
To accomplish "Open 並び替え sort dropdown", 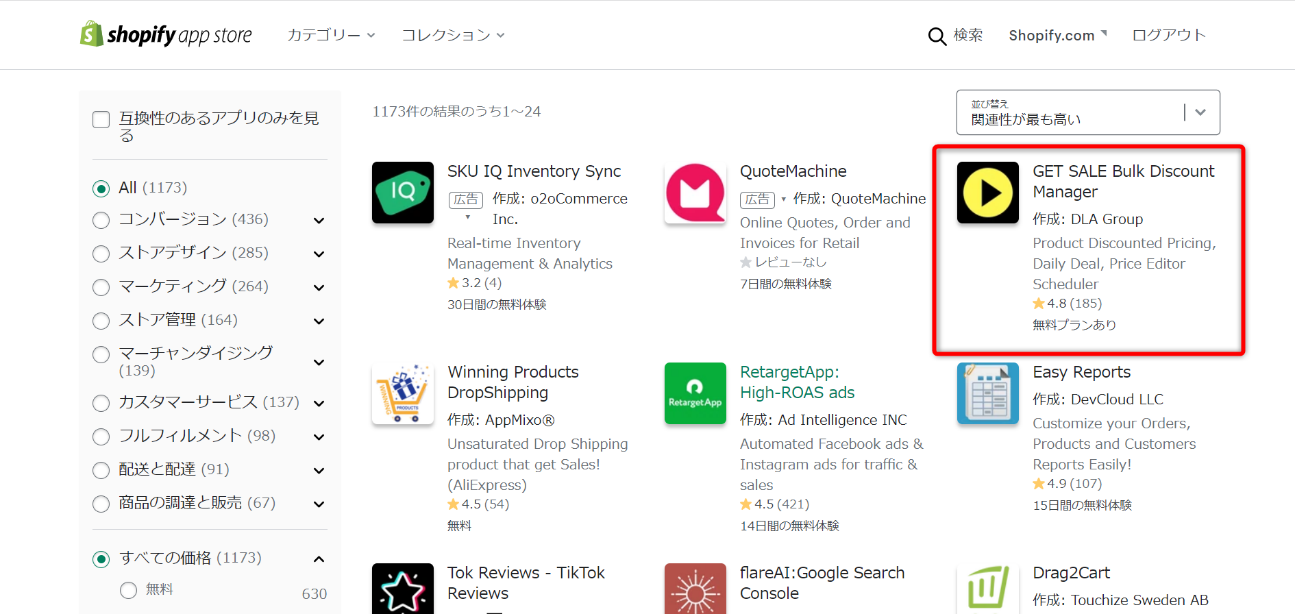I will click(1088, 112).
